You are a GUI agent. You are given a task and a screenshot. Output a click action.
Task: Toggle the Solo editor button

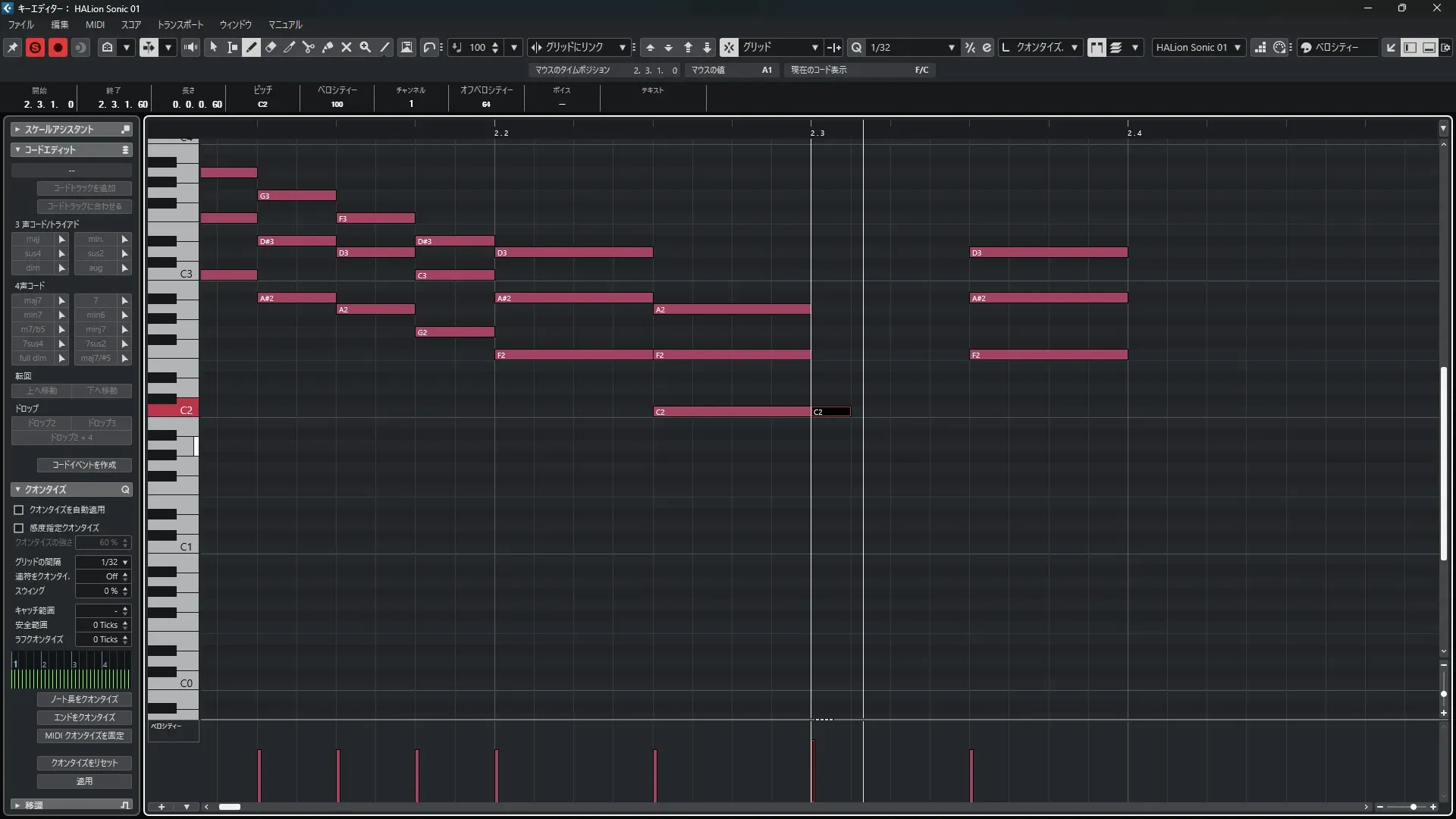35,47
